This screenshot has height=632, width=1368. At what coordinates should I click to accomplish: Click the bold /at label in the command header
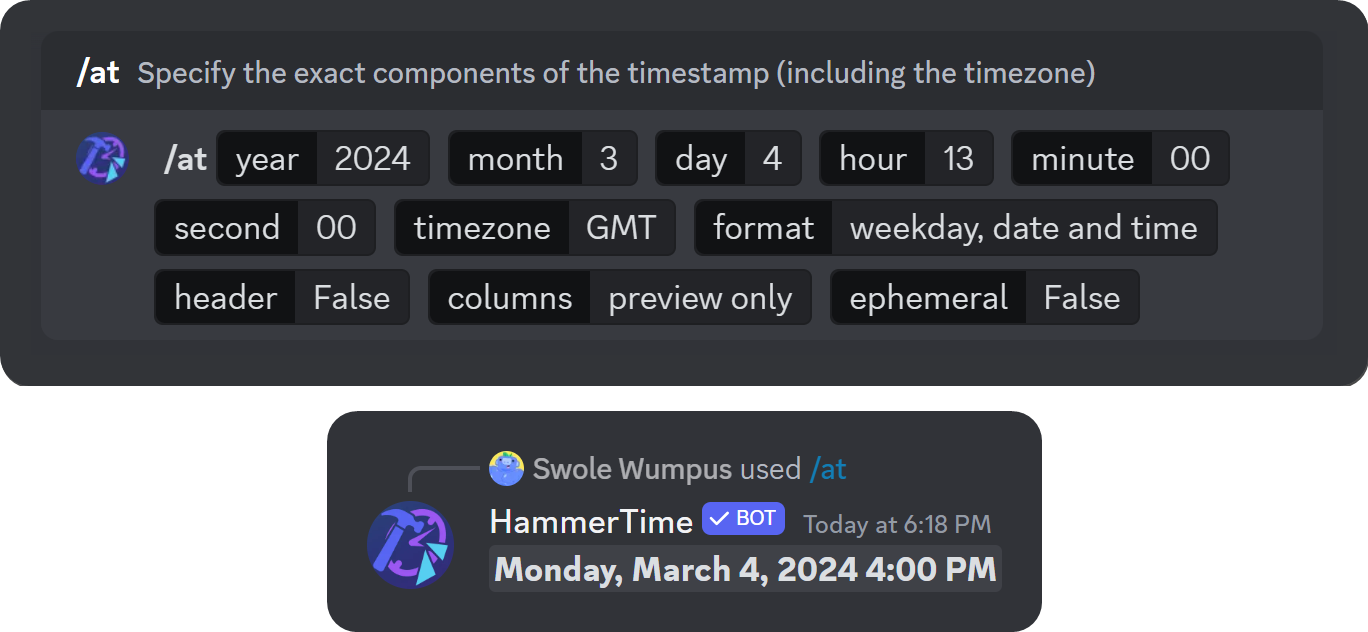coord(96,72)
